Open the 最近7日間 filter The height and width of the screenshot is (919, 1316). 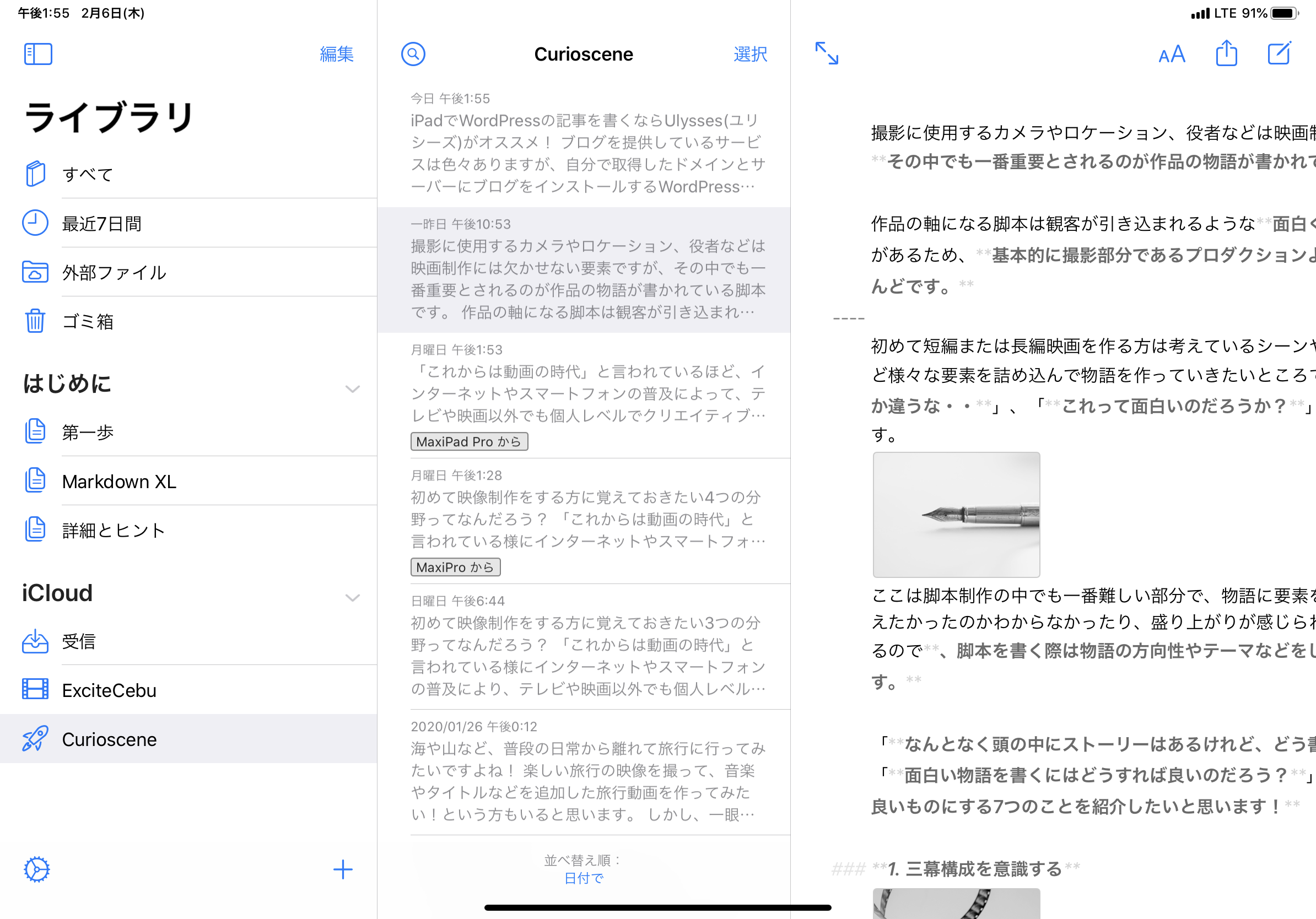pyautogui.click(x=101, y=224)
